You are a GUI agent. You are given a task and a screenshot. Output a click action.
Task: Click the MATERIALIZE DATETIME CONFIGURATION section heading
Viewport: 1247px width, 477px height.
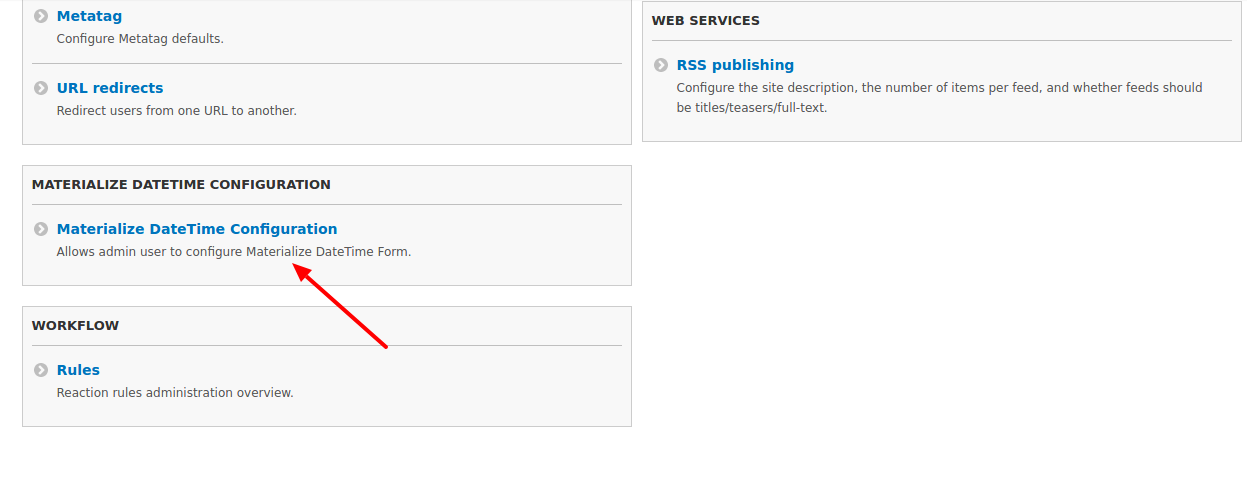click(181, 185)
